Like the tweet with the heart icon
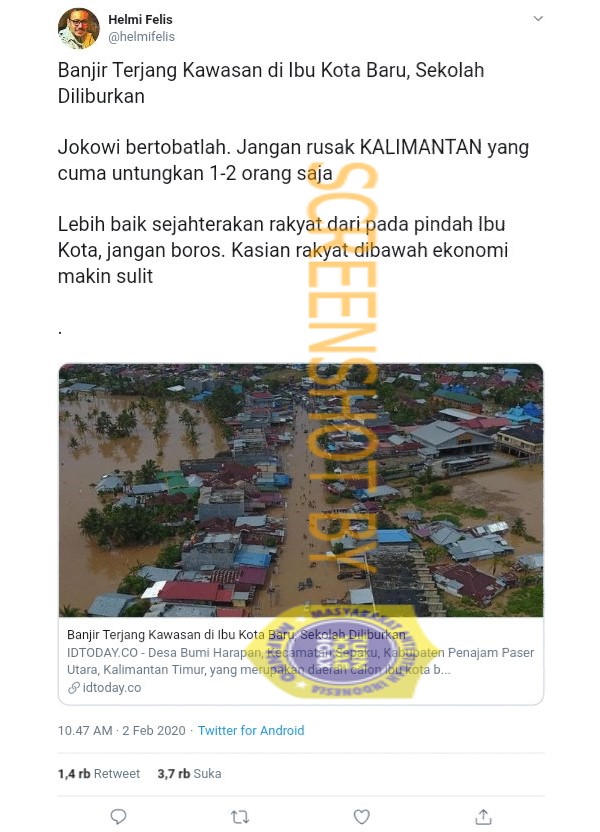The width and height of the screenshot is (600, 832). [361, 817]
